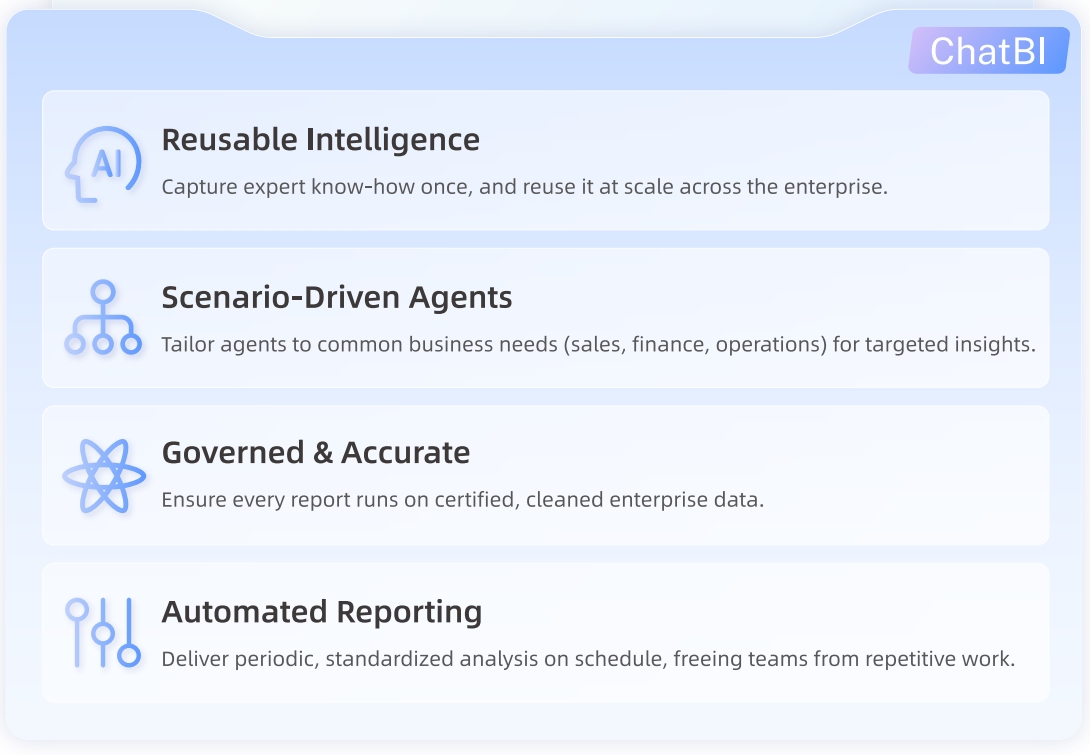The width and height of the screenshot is (1090, 755).
Task: Click the atom icon beside Governed & Accurate
Action: [x=103, y=476]
